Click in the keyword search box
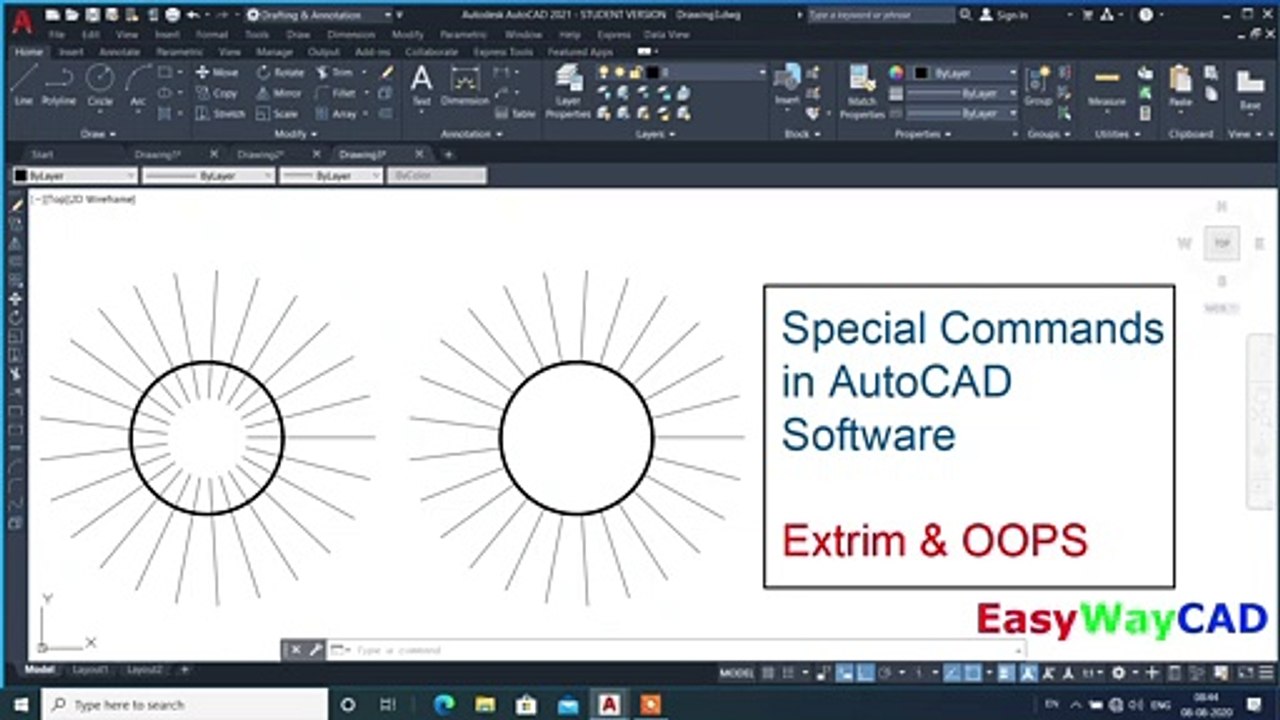 coord(880,15)
